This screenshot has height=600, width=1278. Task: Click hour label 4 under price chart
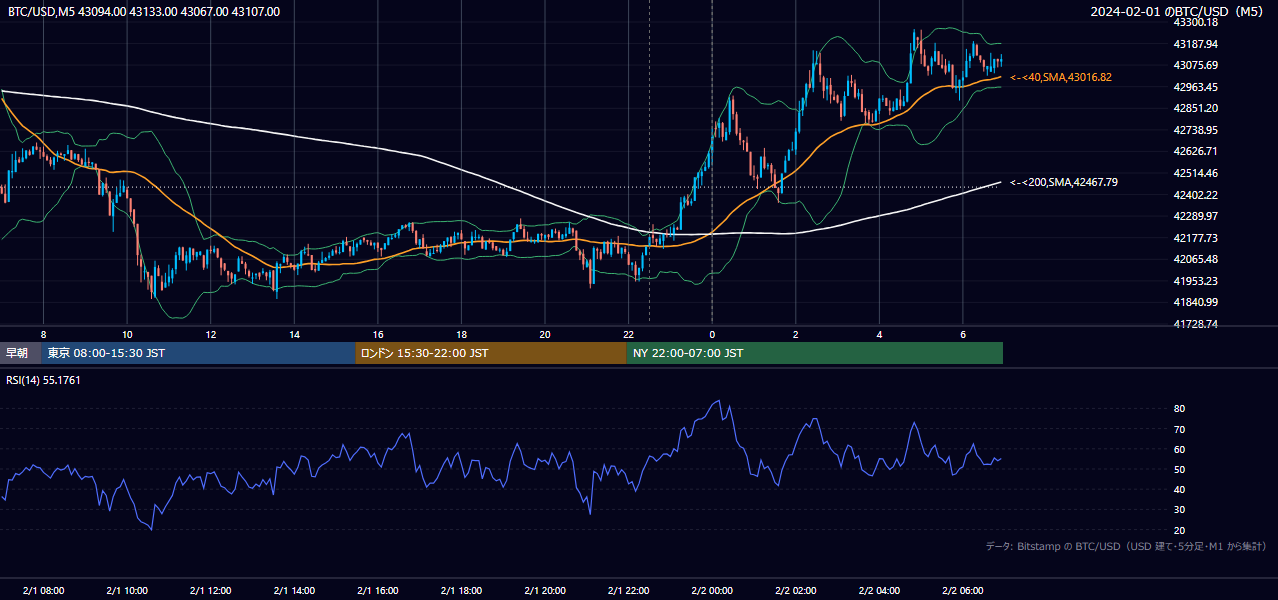pos(879,334)
